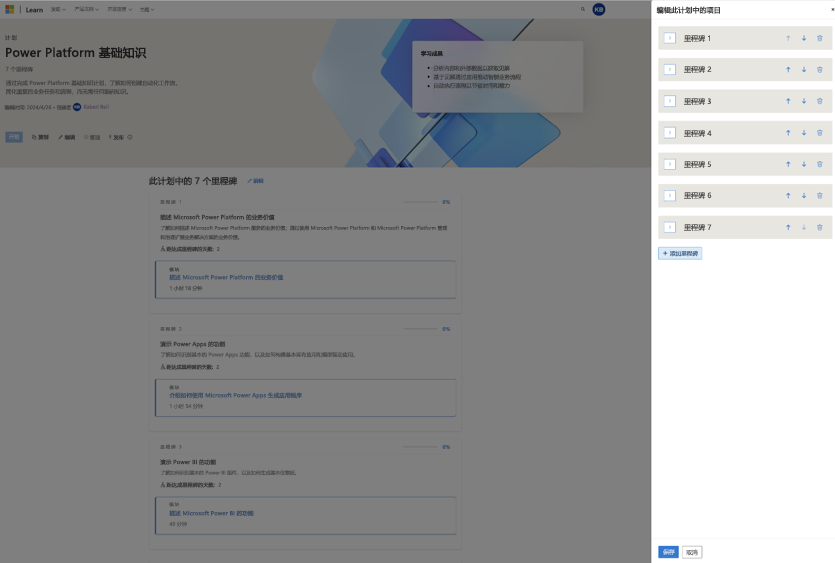Expand 里程碑 7 with its chevron
Screen dimensions: 835x563
[x=670, y=227]
